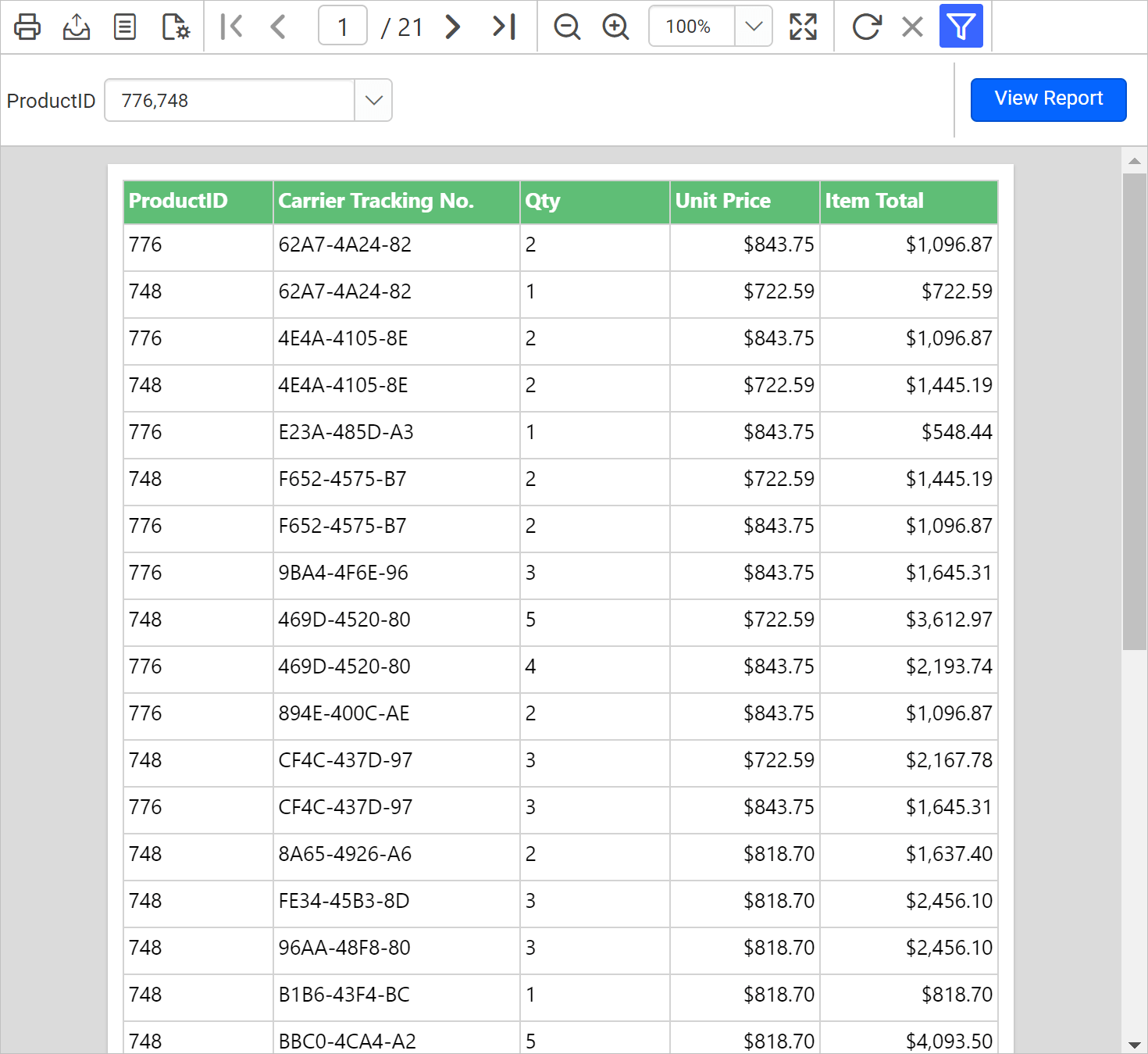Cancel report processing with the X icon

click(x=911, y=26)
